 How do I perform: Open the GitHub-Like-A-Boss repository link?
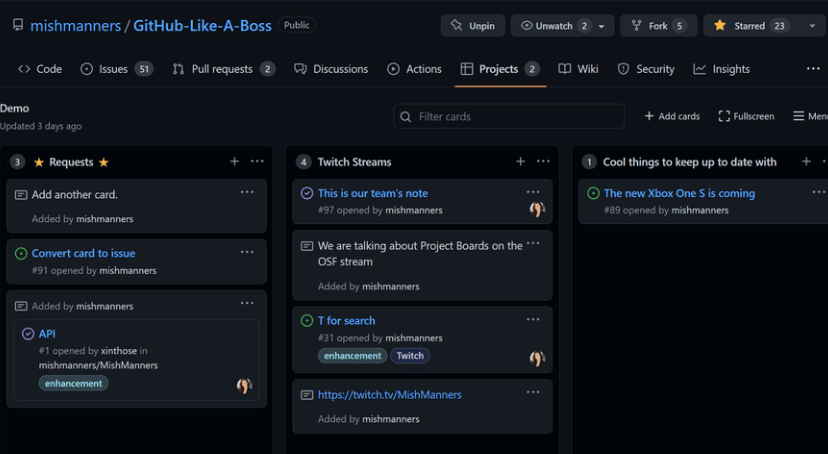point(202,25)
